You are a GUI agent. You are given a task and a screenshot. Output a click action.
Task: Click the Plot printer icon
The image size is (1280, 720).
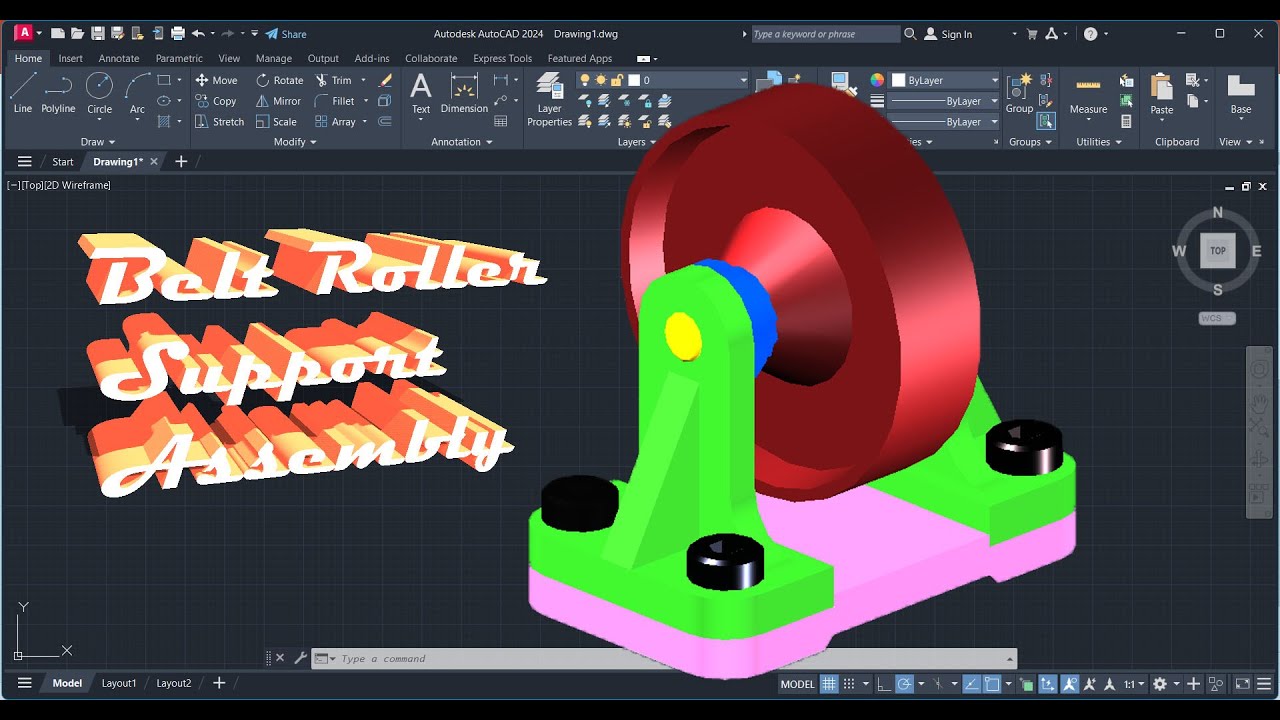point(177,34)
